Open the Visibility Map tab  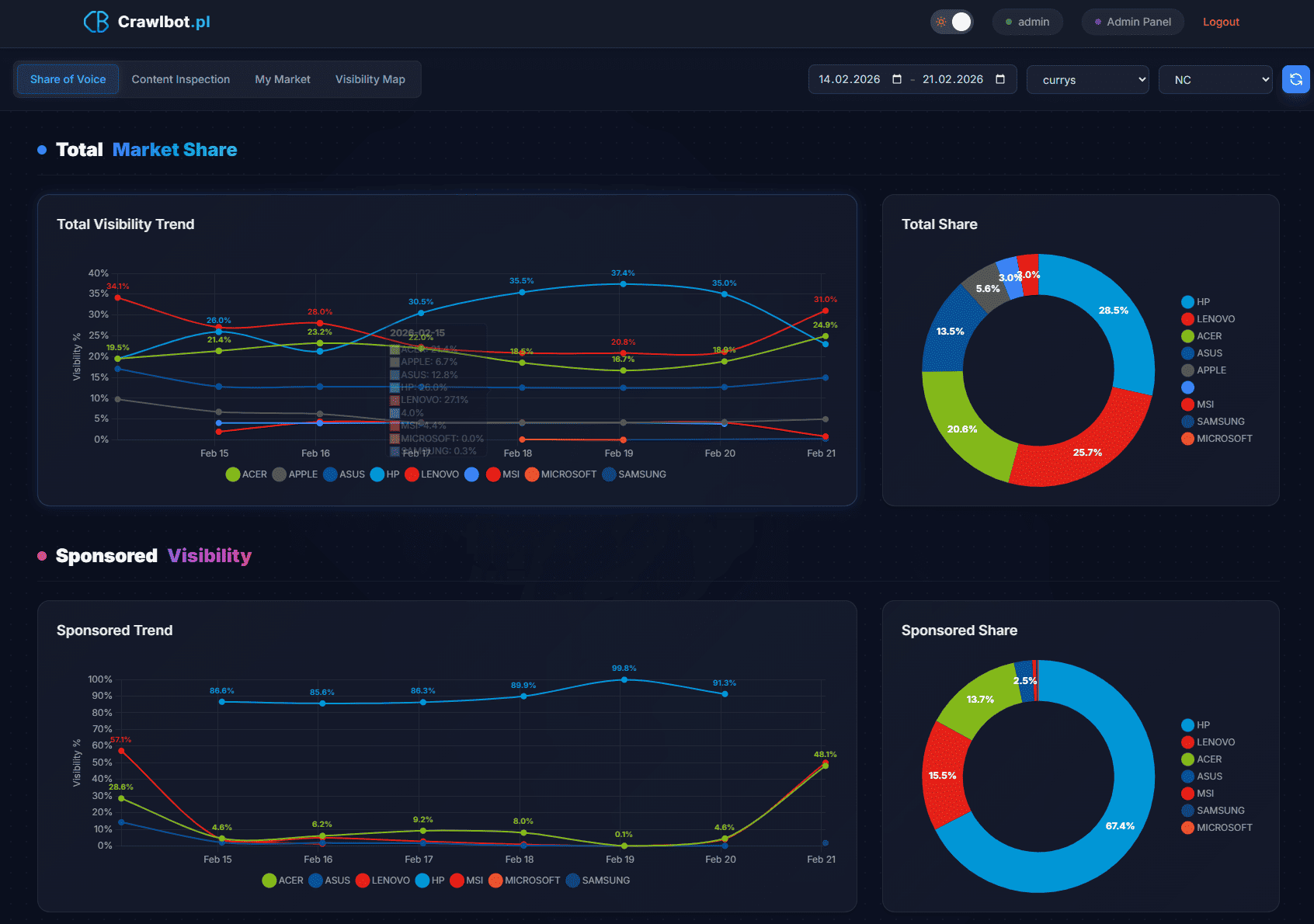[370, 78]
